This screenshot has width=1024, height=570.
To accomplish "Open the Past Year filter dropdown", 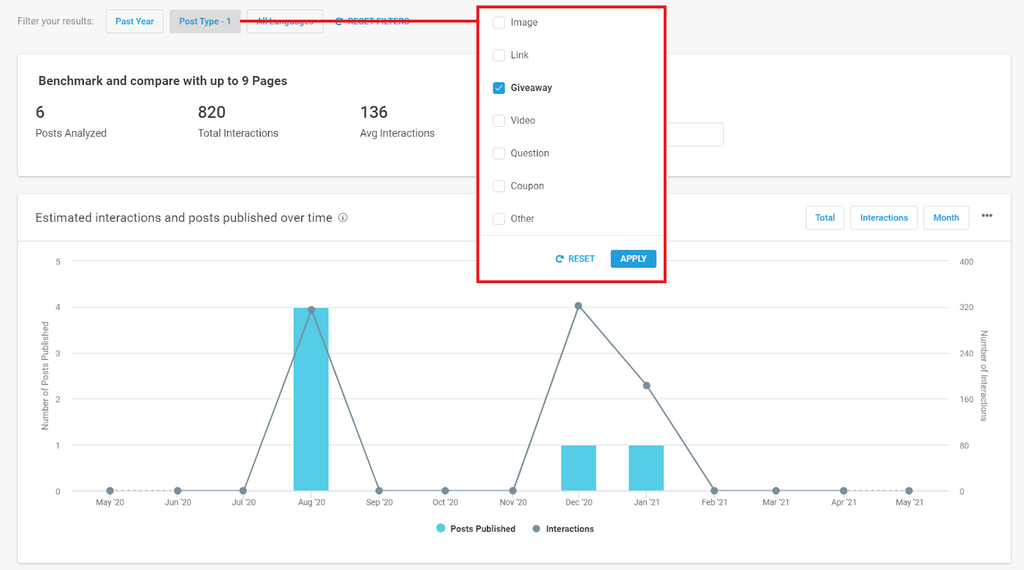I will pyautogui.click(x=134, y=21).
